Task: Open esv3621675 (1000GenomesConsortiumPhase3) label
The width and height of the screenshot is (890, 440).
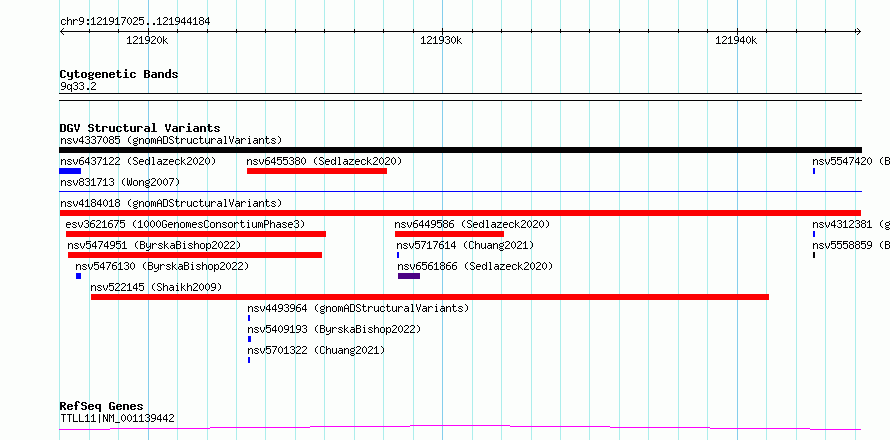Action: click(x=185, y=224)
